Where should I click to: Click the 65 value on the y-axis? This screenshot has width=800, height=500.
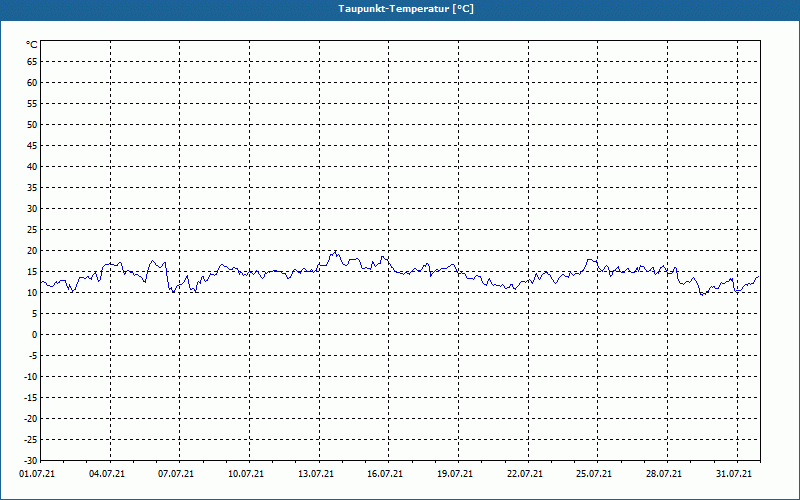(x=32, y=61)
